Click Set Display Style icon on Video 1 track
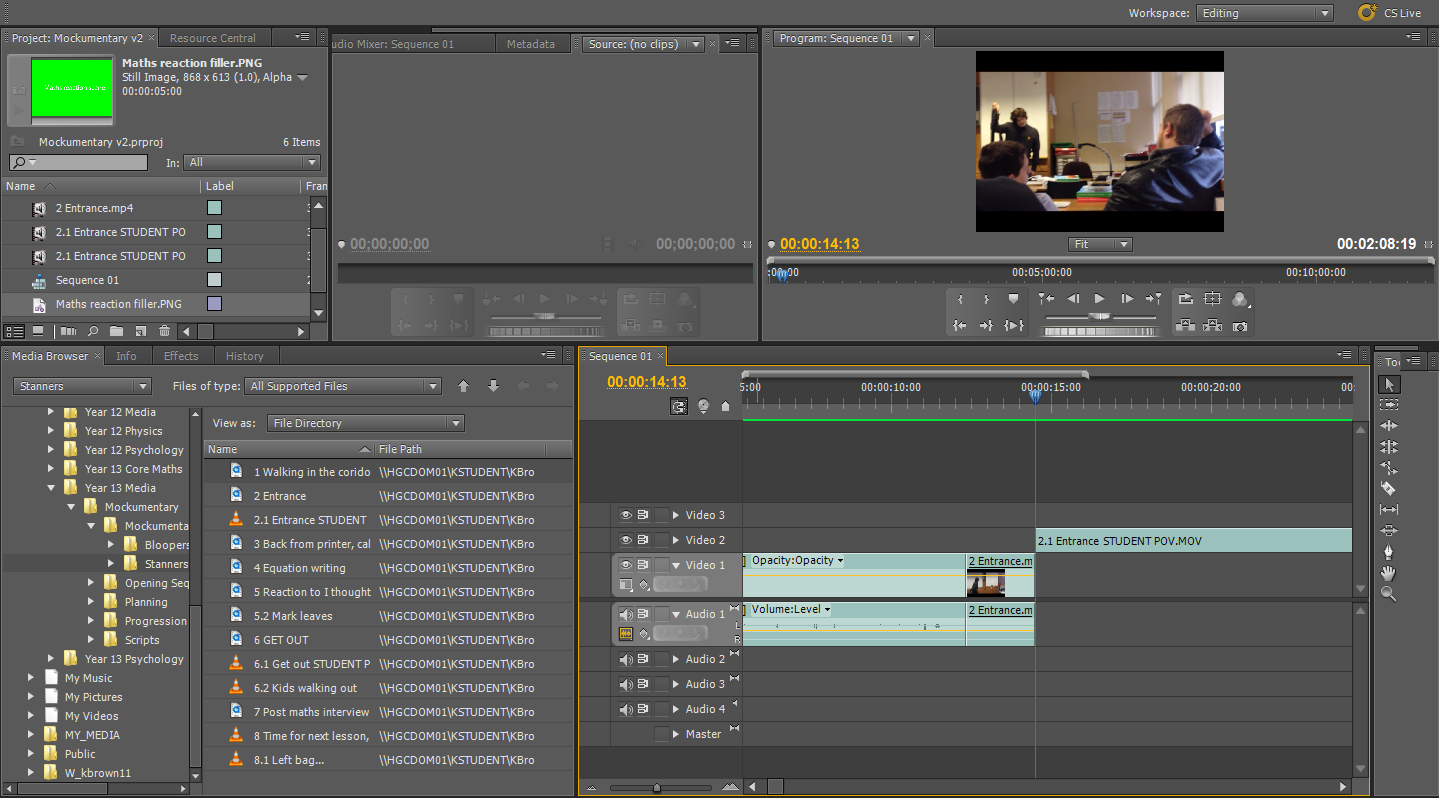This screenshot has height=798, width=1439. (x=626, y=584)
